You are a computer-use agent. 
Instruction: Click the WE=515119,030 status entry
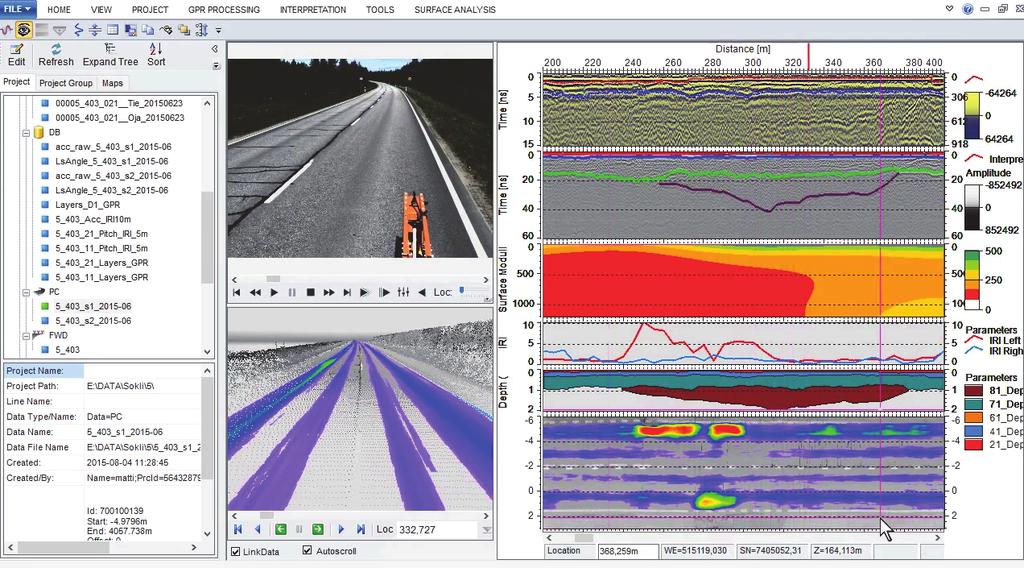coord(696,551)
